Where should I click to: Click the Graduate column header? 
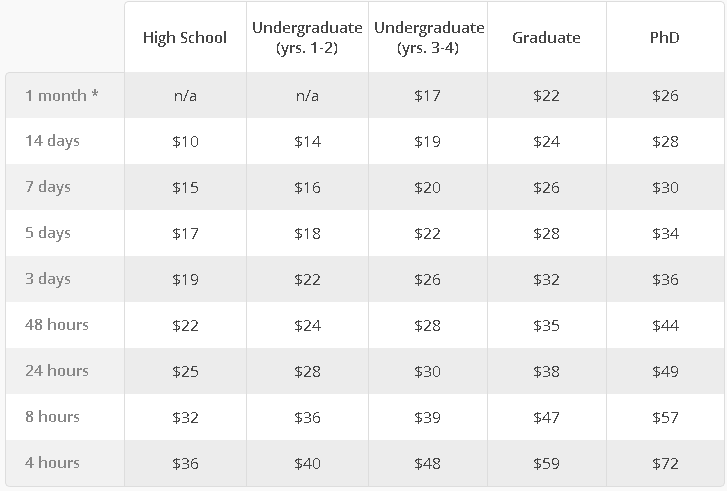tap(546, 37)
